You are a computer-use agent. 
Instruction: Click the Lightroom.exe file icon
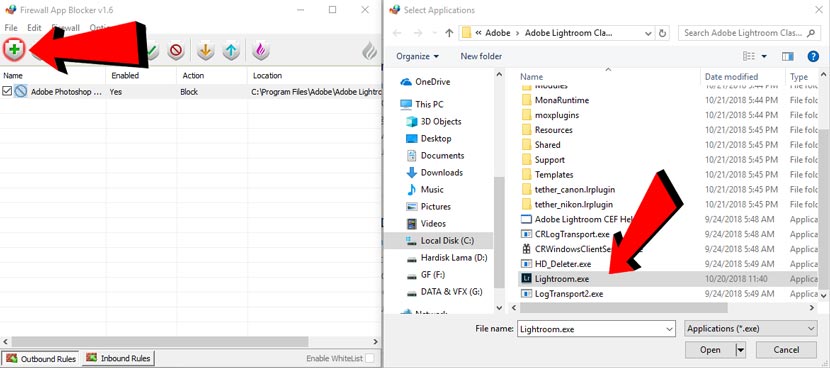tap(526, 279)
